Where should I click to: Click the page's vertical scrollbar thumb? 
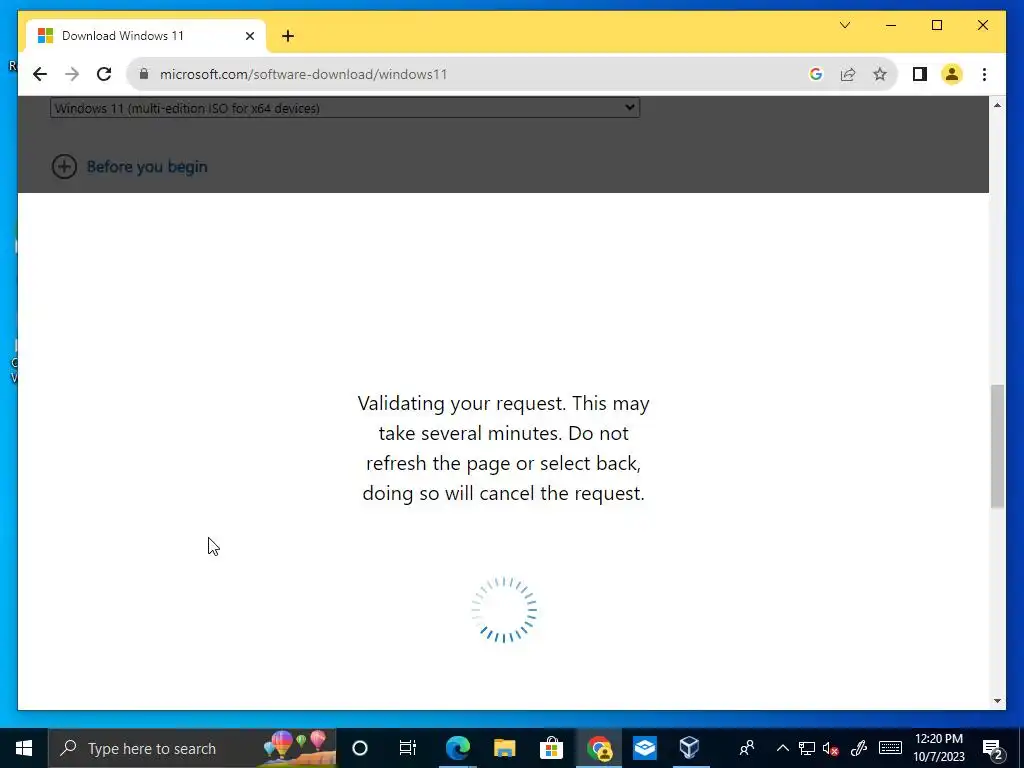(x=997, y=447)
